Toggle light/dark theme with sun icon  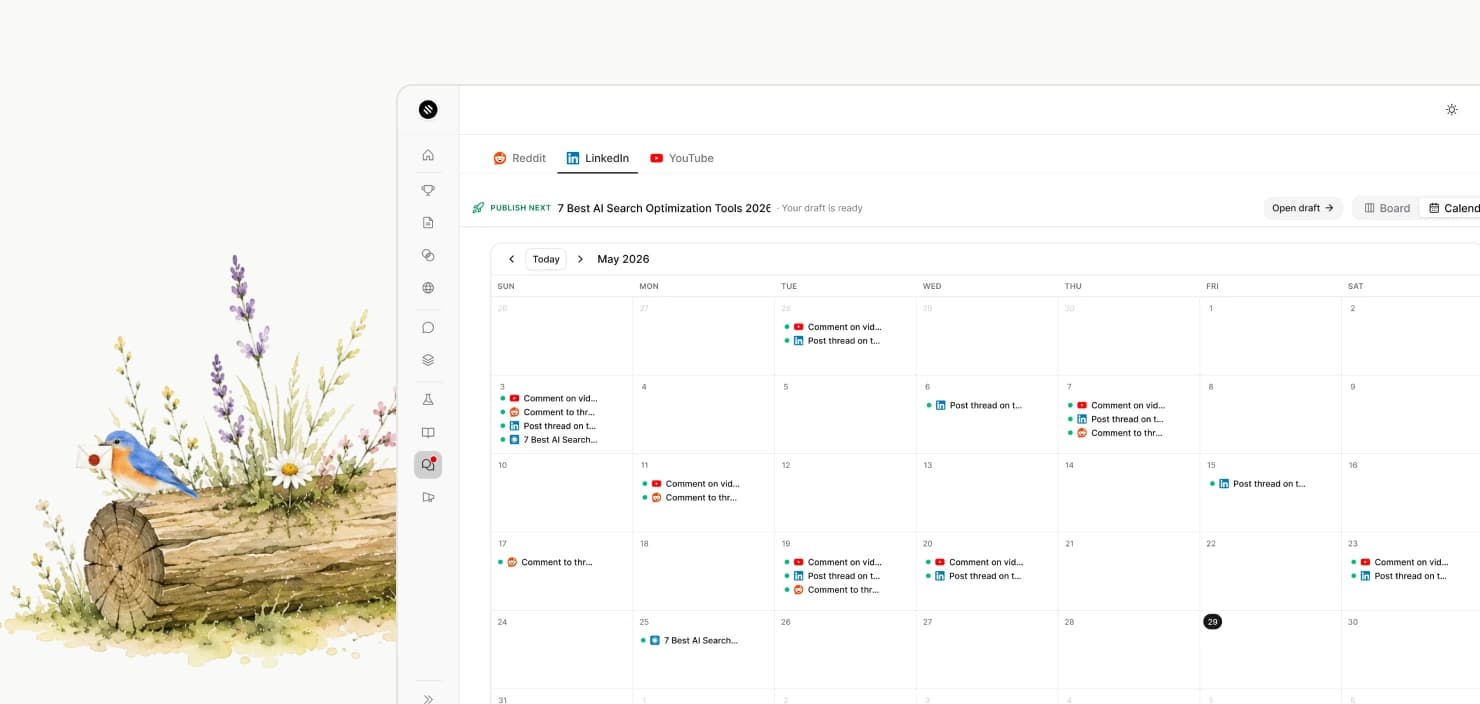tap(1452, 110)
